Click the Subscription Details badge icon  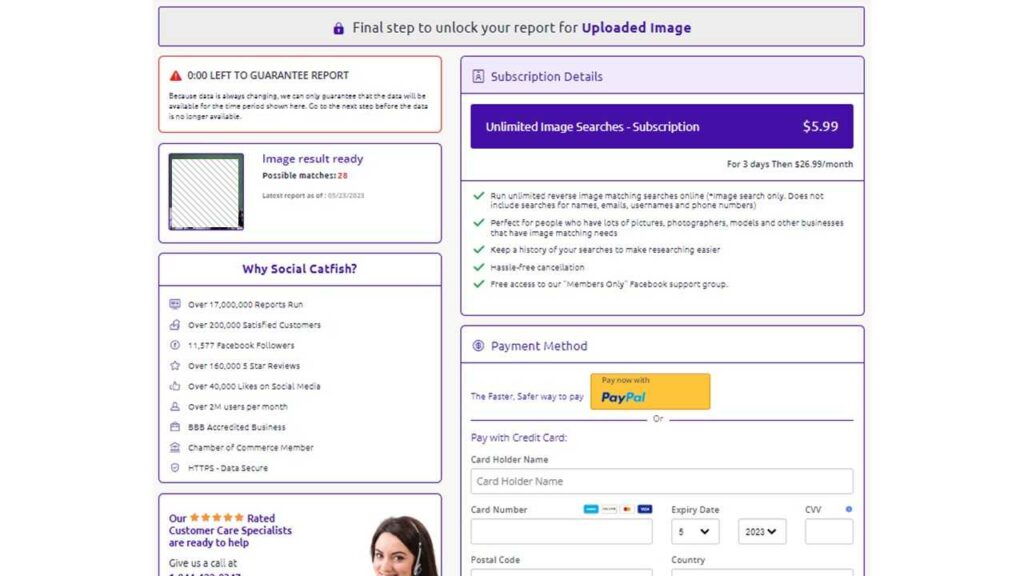(x=478, y=76)
